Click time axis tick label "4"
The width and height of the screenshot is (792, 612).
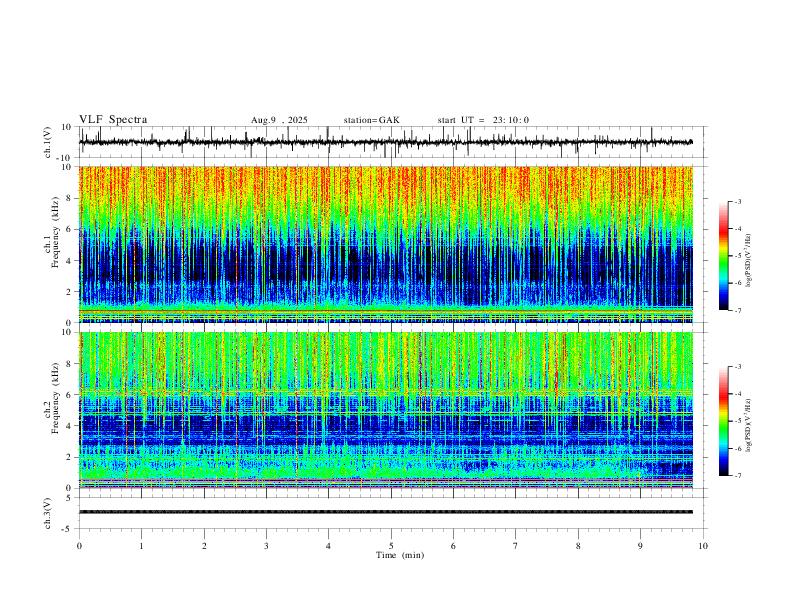click(328, 546)
